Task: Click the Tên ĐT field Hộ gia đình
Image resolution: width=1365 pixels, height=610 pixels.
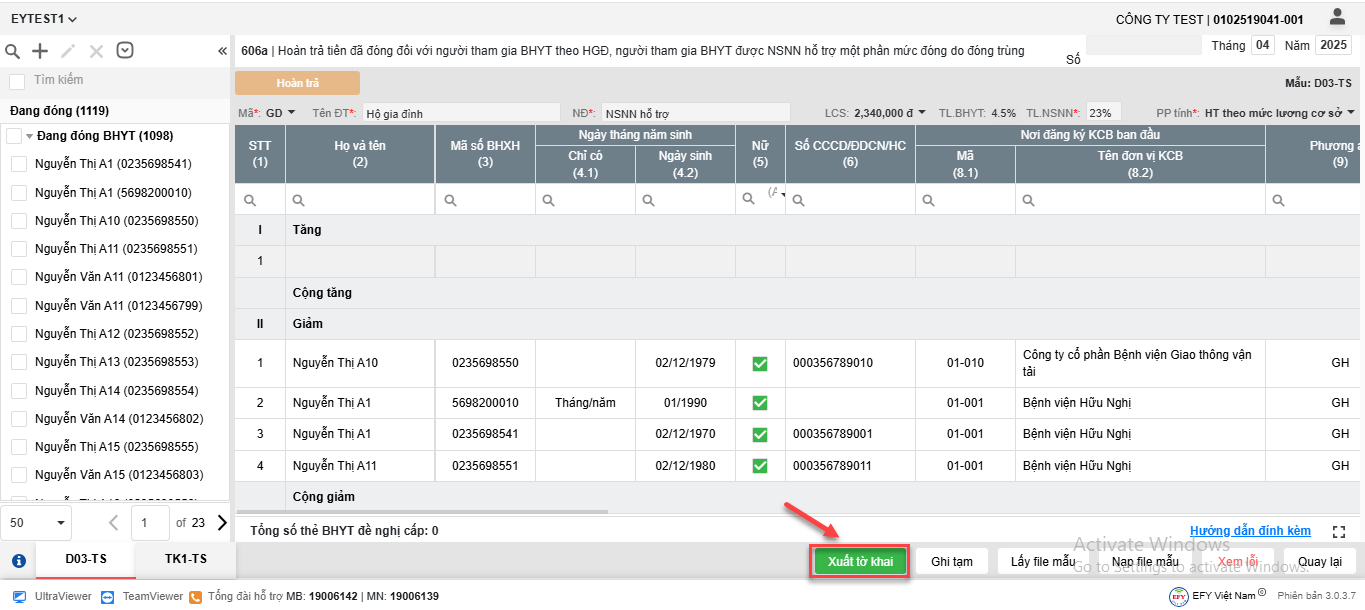Action: click(461, 113)
